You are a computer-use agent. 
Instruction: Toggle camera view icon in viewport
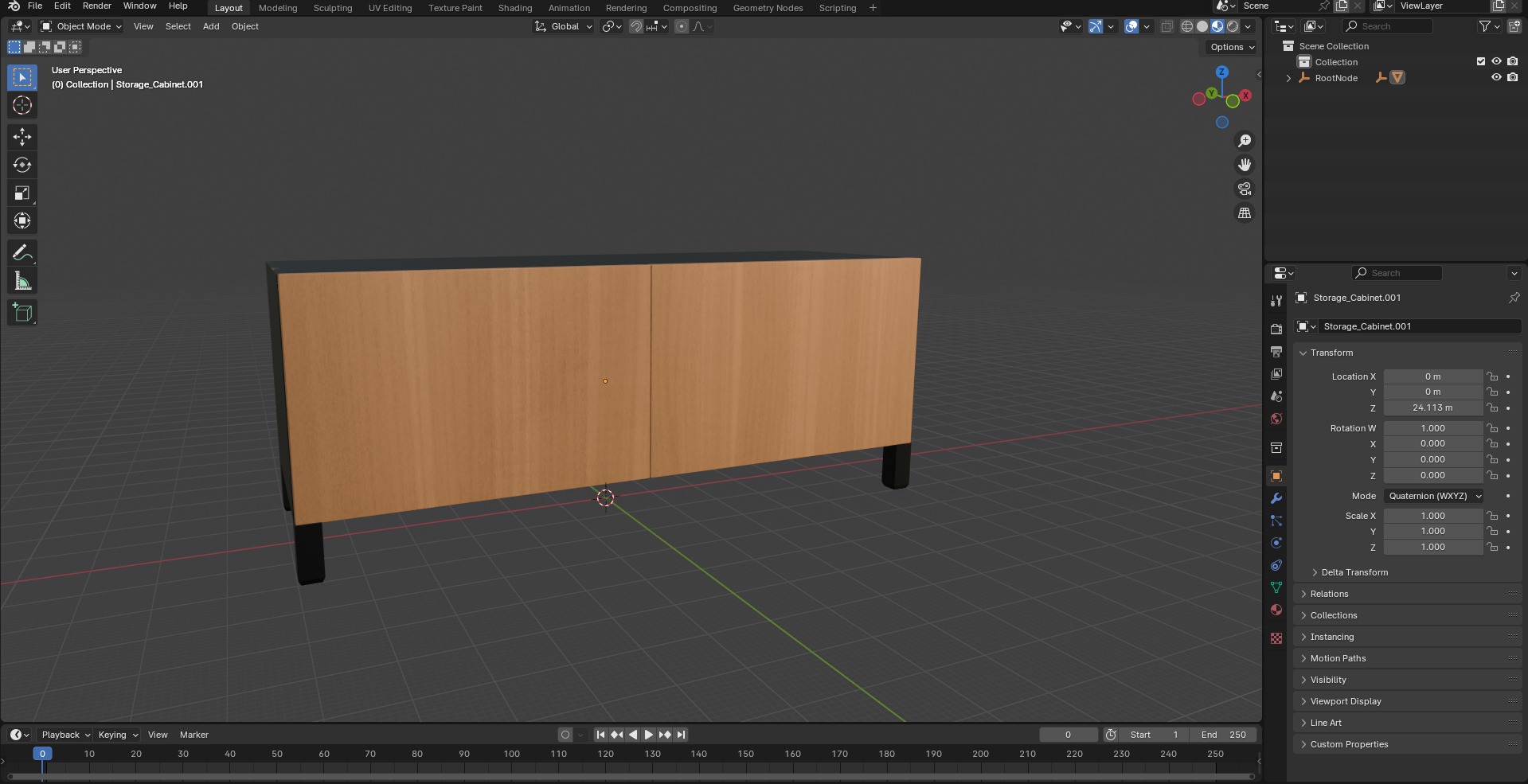1245,189
